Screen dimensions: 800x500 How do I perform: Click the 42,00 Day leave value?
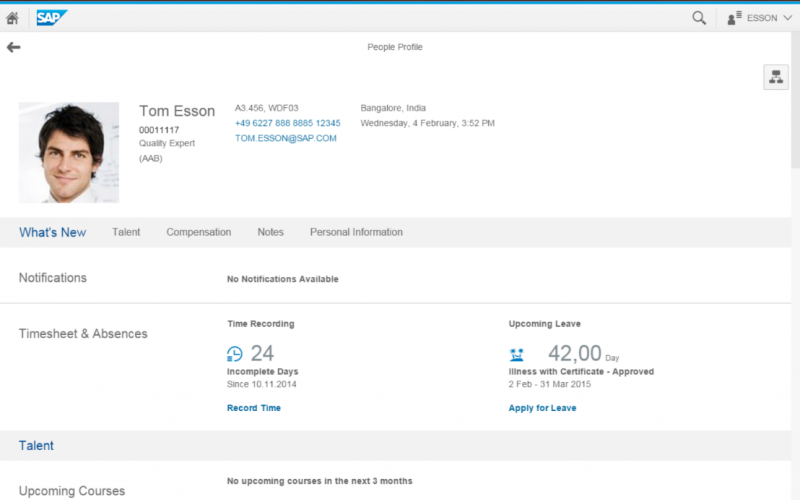(x=583, y=353)
